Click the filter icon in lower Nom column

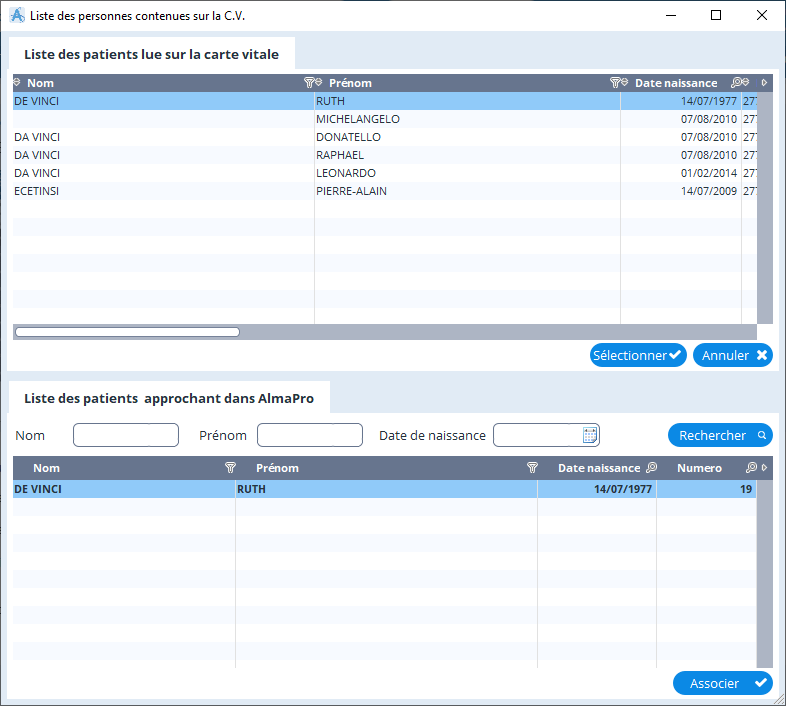click(231, 468)
